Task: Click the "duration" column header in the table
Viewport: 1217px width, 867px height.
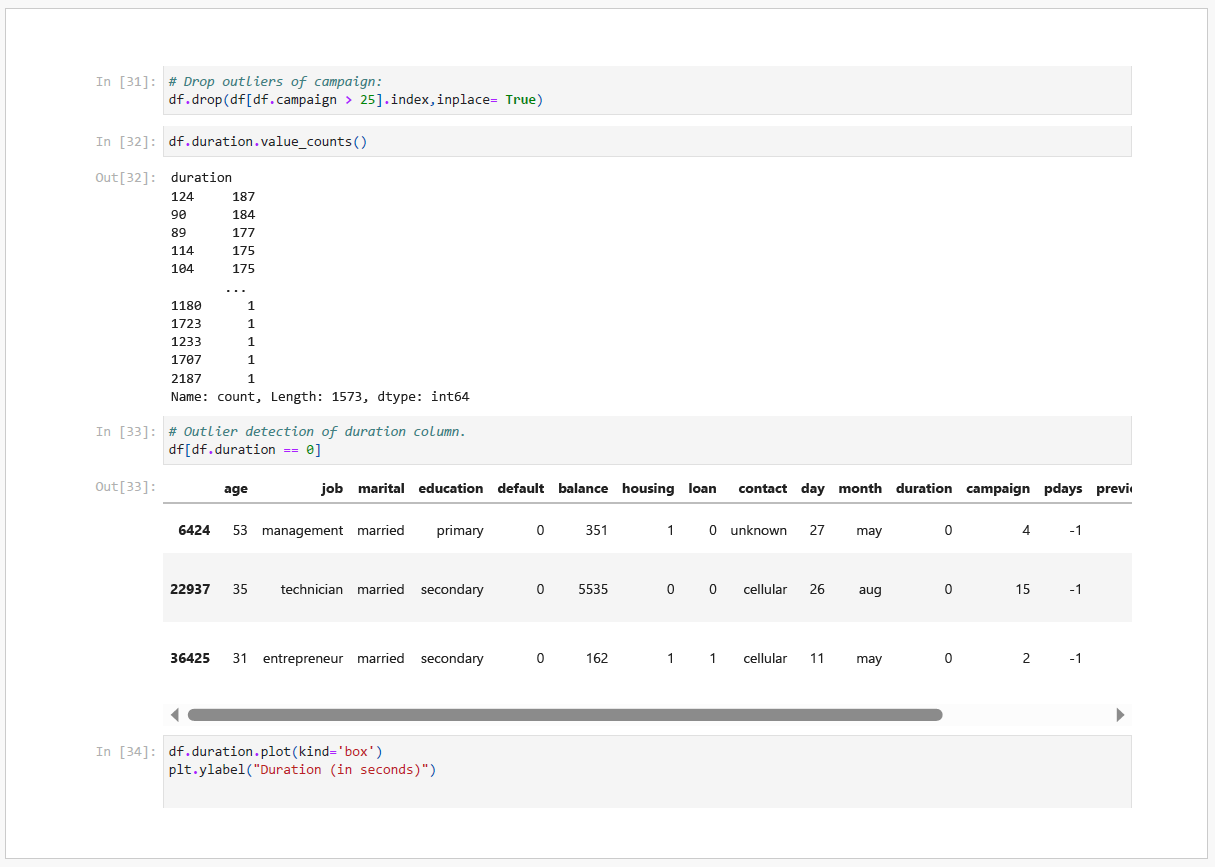Action: [x=923, y=489]
